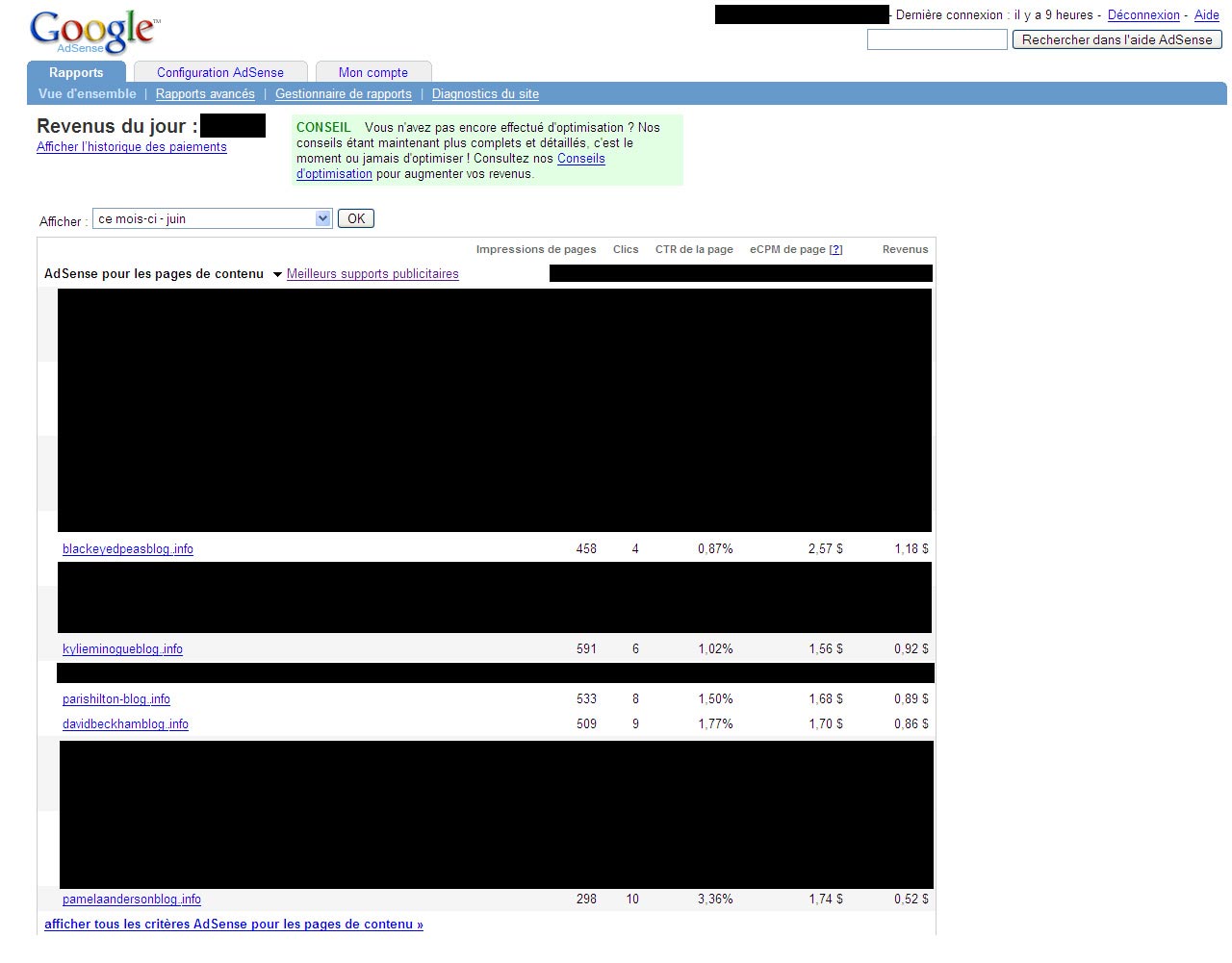
Task: Click Rechercher dans l'aide AdSense button
Action: point(1117,39)
